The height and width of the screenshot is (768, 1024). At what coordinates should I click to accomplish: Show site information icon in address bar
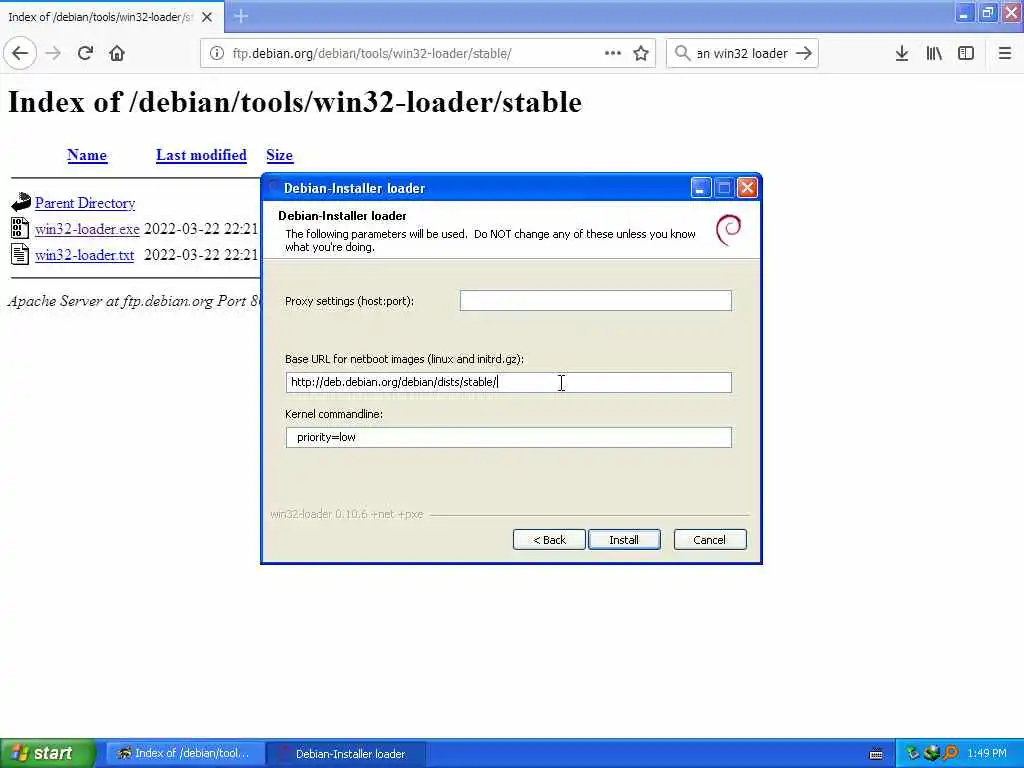217,53
